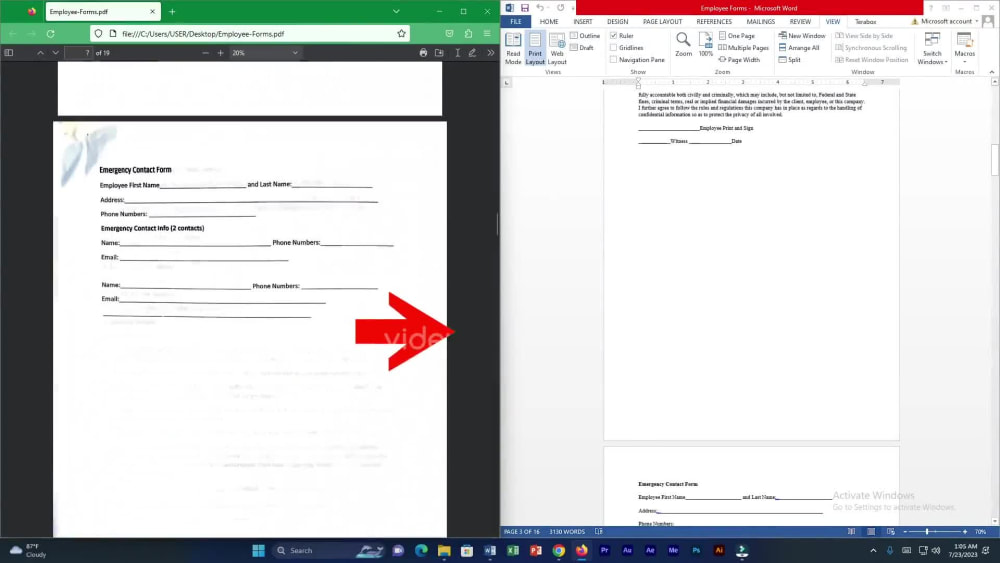This screenshot has height=563, width=1000.
Task: Zoom out in the PDF viewer
Action: pyautogui.click(x=205, y=53)
